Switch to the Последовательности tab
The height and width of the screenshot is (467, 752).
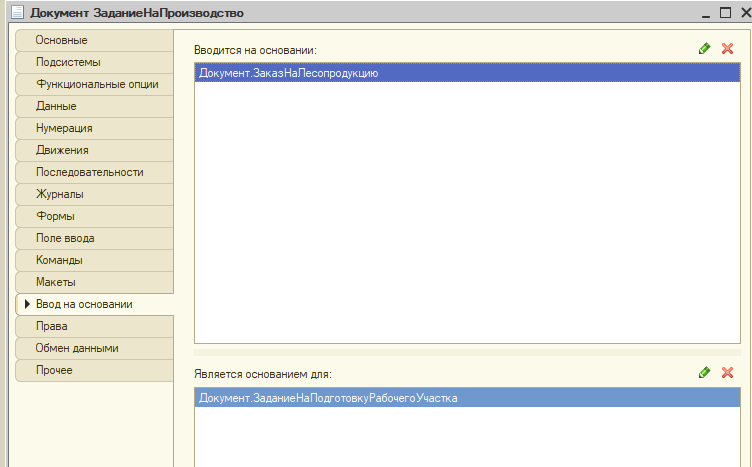pyautogui.click(x=89, y=172)
